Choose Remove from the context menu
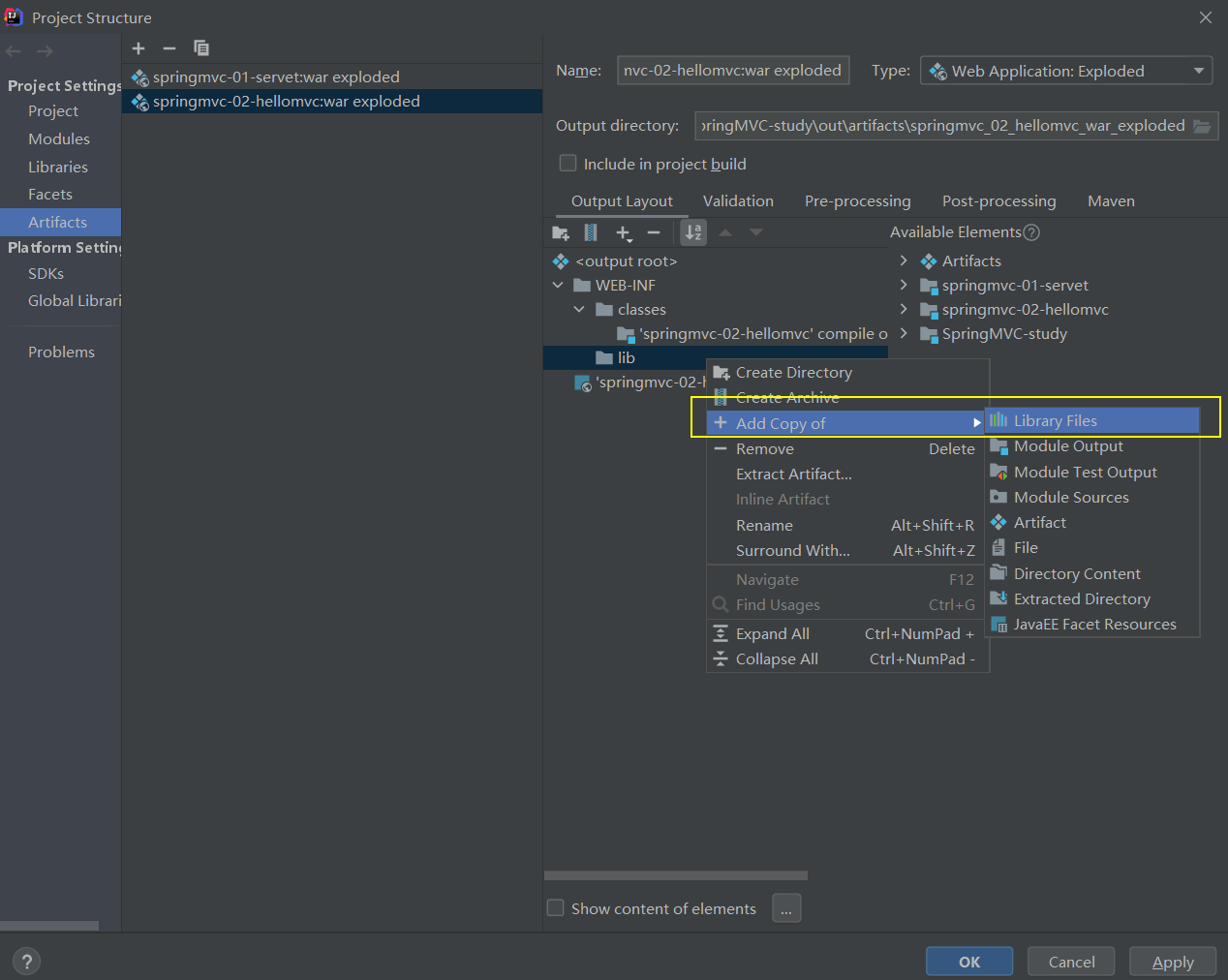The image size is (1228, 980). point(847,449)
